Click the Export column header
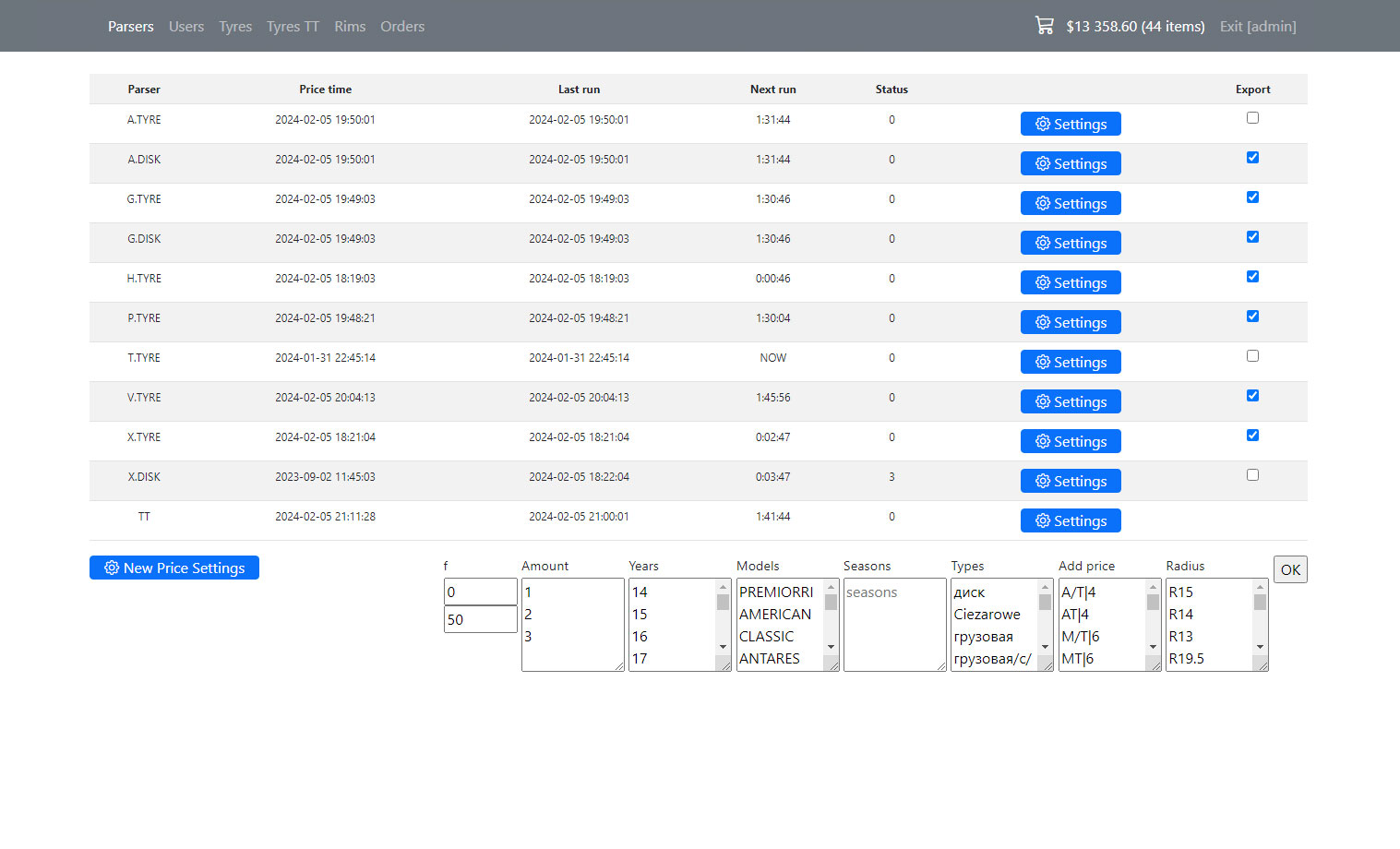Screen dimensions: 1400x849 pos(1252,90)
